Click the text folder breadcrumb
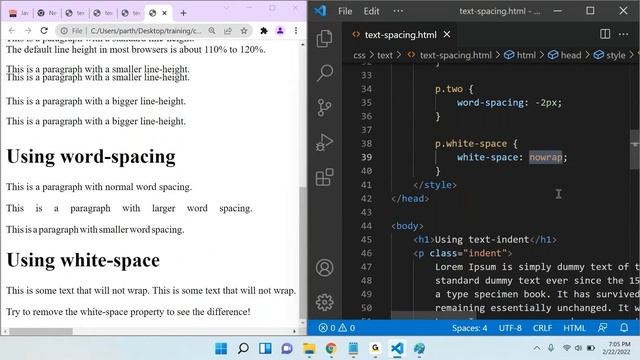The image size is (640, 360). (x=384, y=55)
